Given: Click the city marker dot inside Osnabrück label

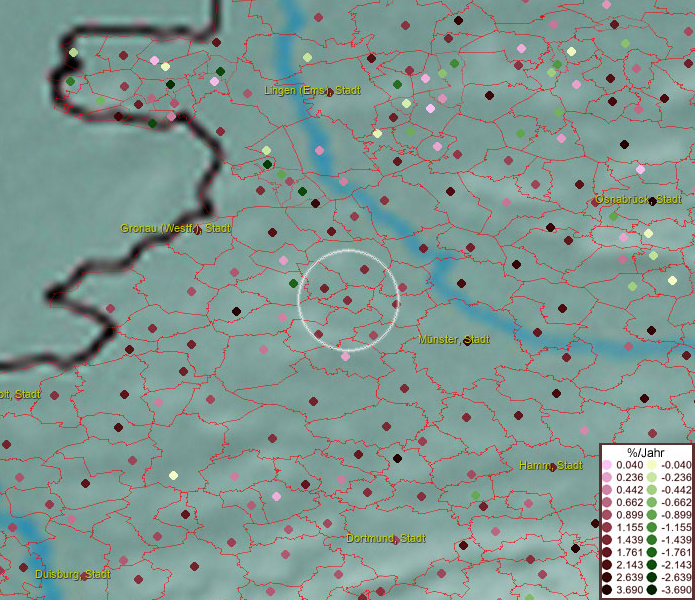Looking at the screenshot, I should [x=652, y=202].
